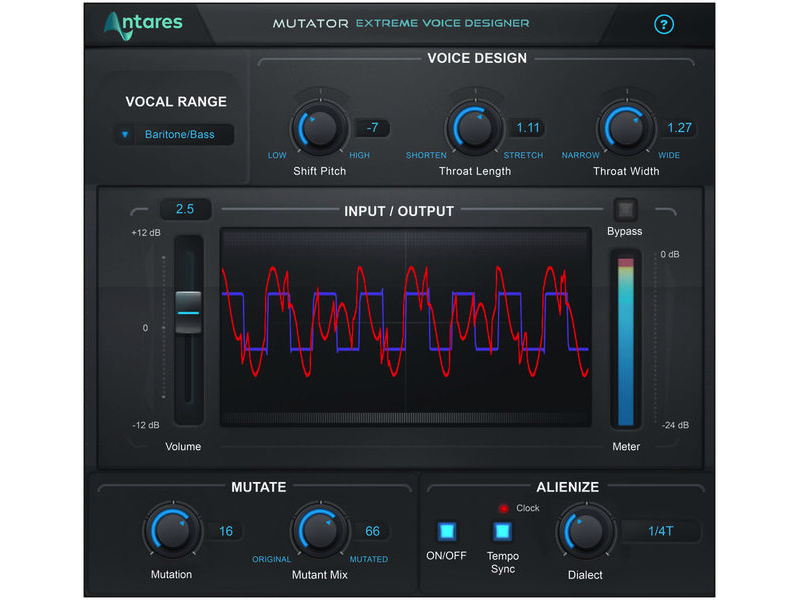Viewport: 800px width, 600px height.
Task: Toggle the Alienize ON/OFF switch
Action: pos(447,531)
